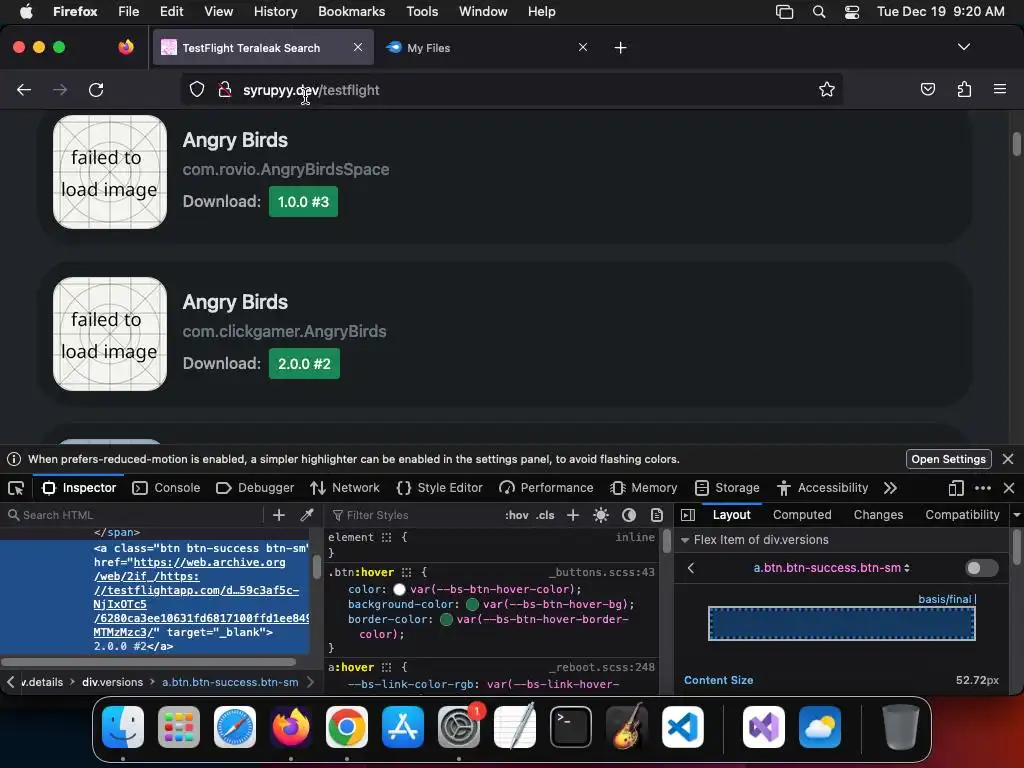Open the Changes sidebar tab
The width and height of the screenshot is (1024, 768).
click(878, 515)
